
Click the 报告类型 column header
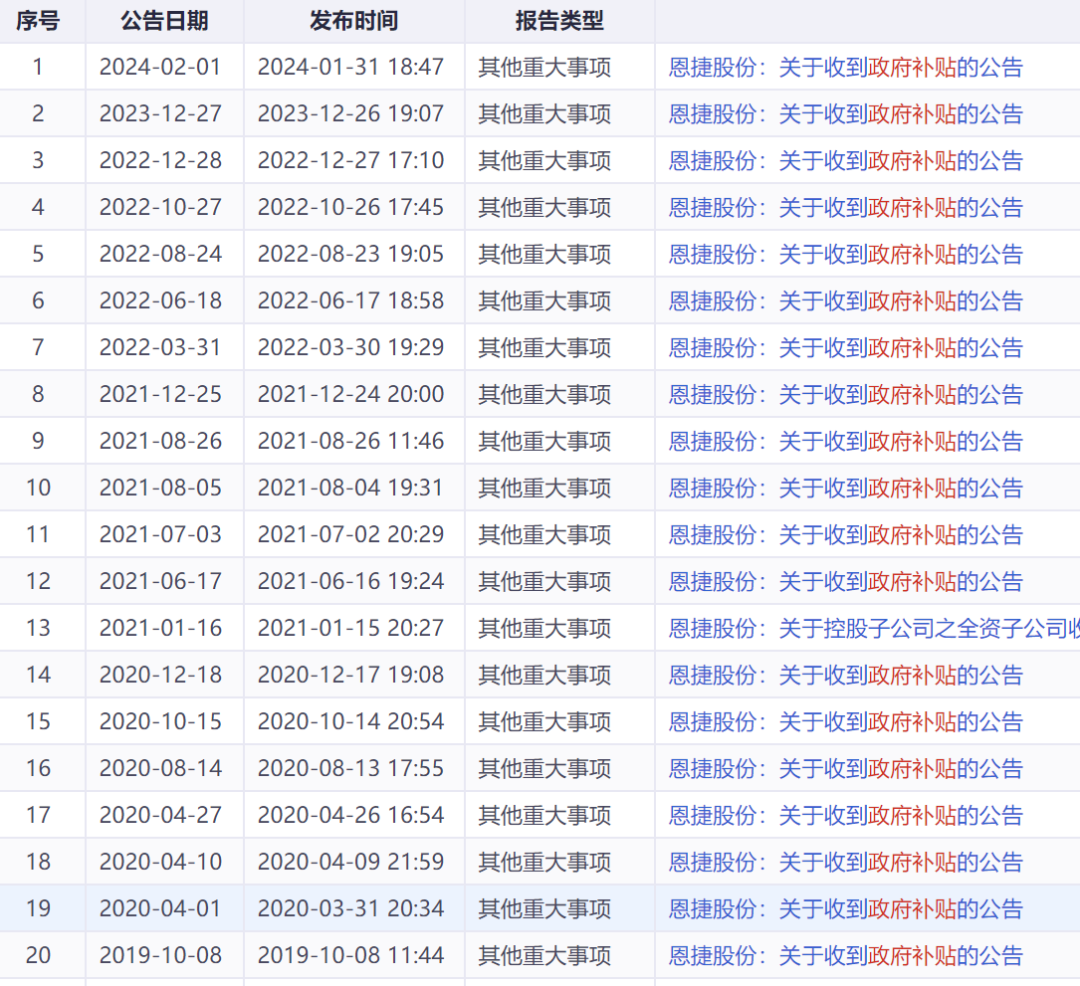click(x=559, y=21)
